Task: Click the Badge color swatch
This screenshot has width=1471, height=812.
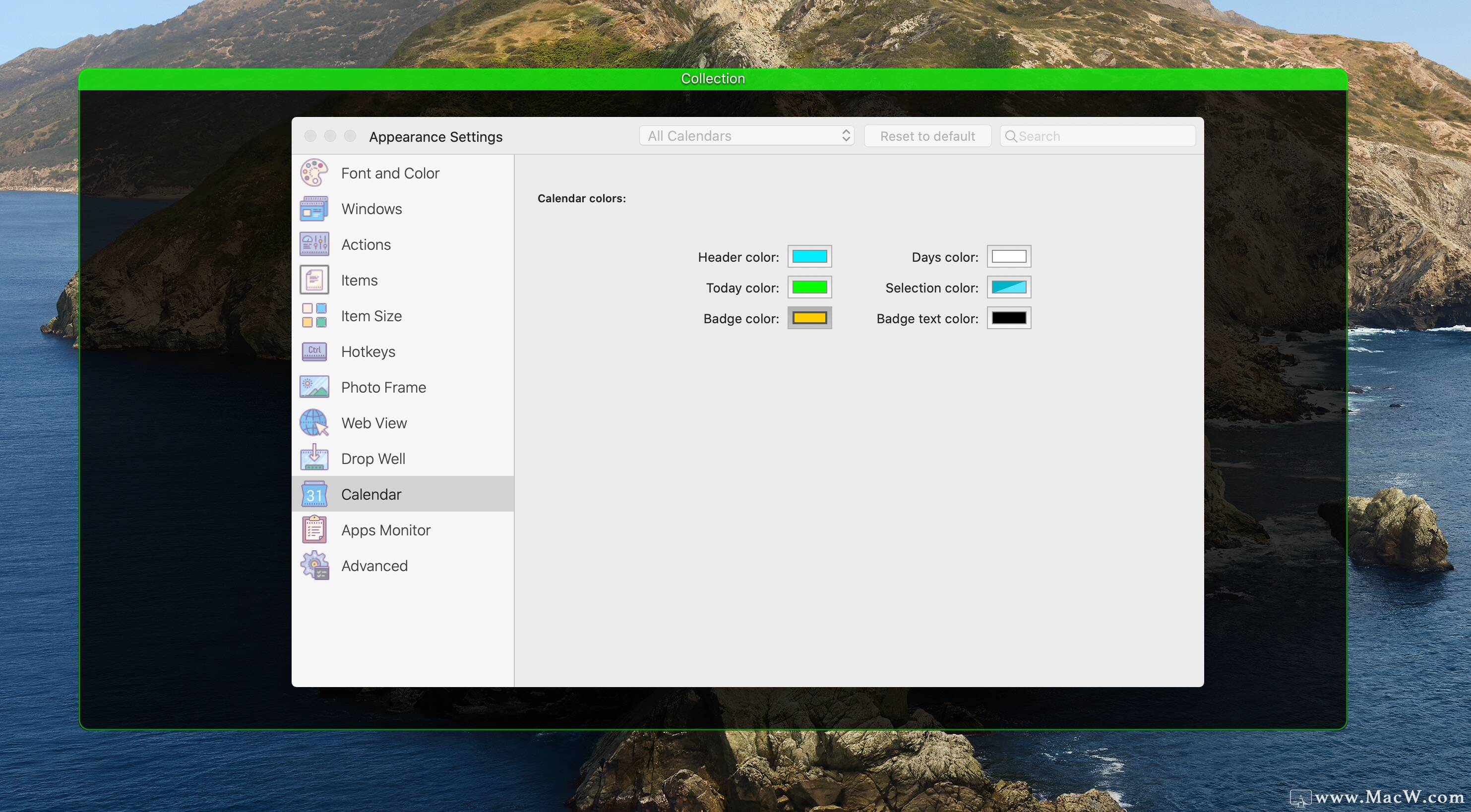Action: tap(808, 318)
